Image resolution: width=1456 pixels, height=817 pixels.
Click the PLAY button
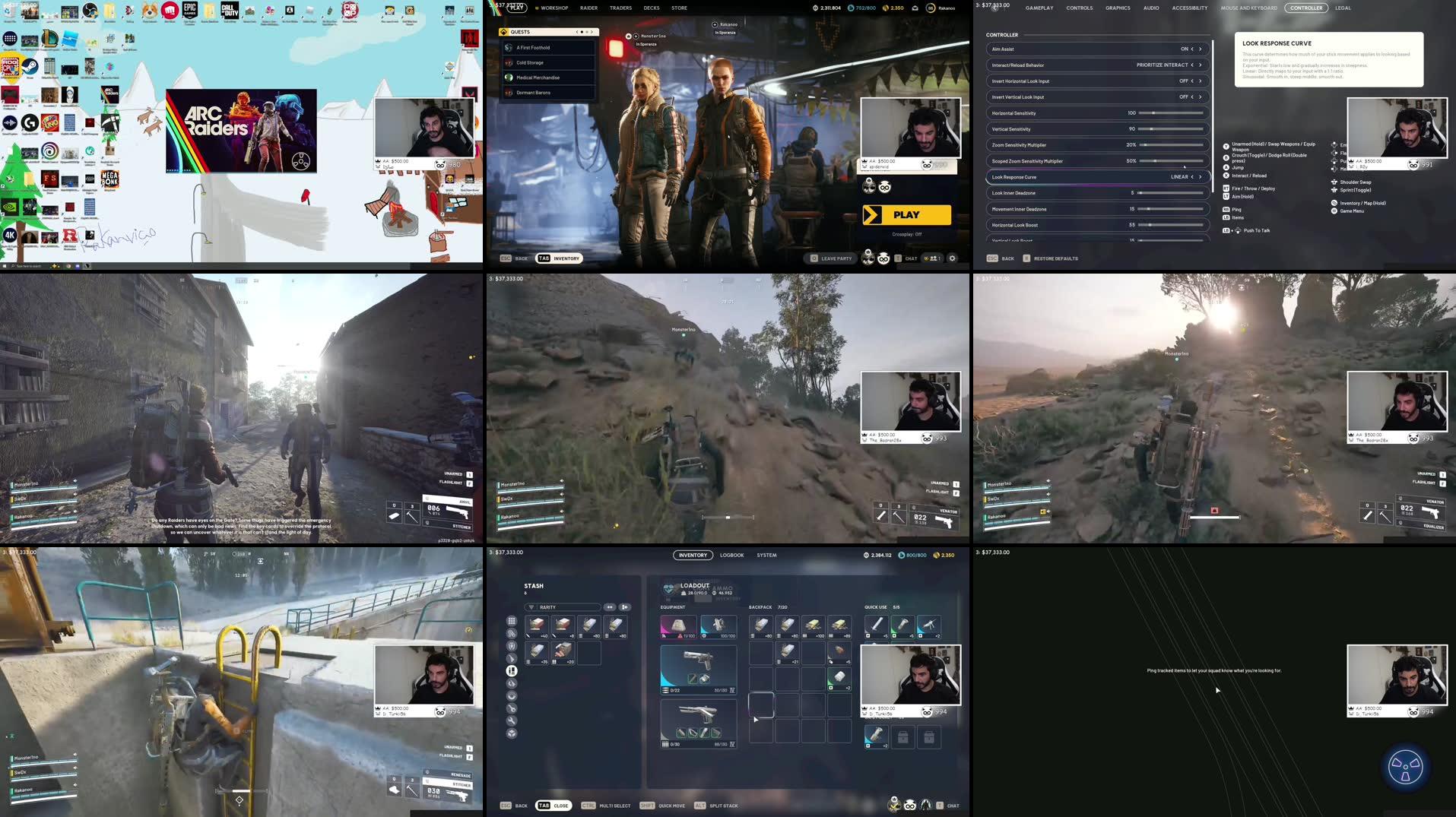pyautogui.click(x=907, y=214)
